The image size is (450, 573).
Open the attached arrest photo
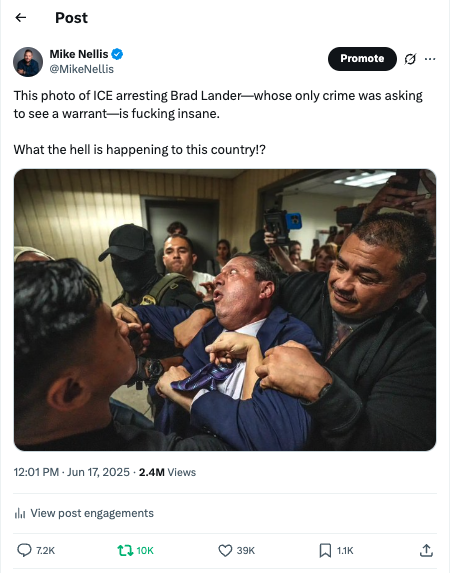click(x=225, y=310)
